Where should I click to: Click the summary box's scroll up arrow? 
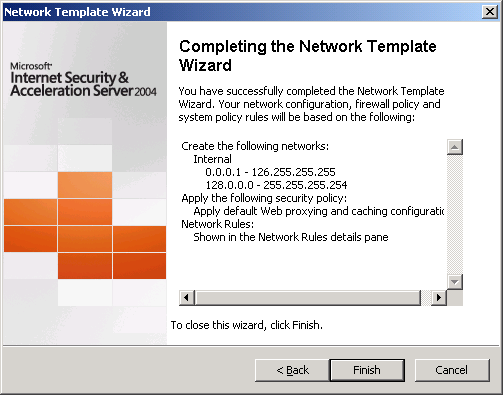(455, 147)
